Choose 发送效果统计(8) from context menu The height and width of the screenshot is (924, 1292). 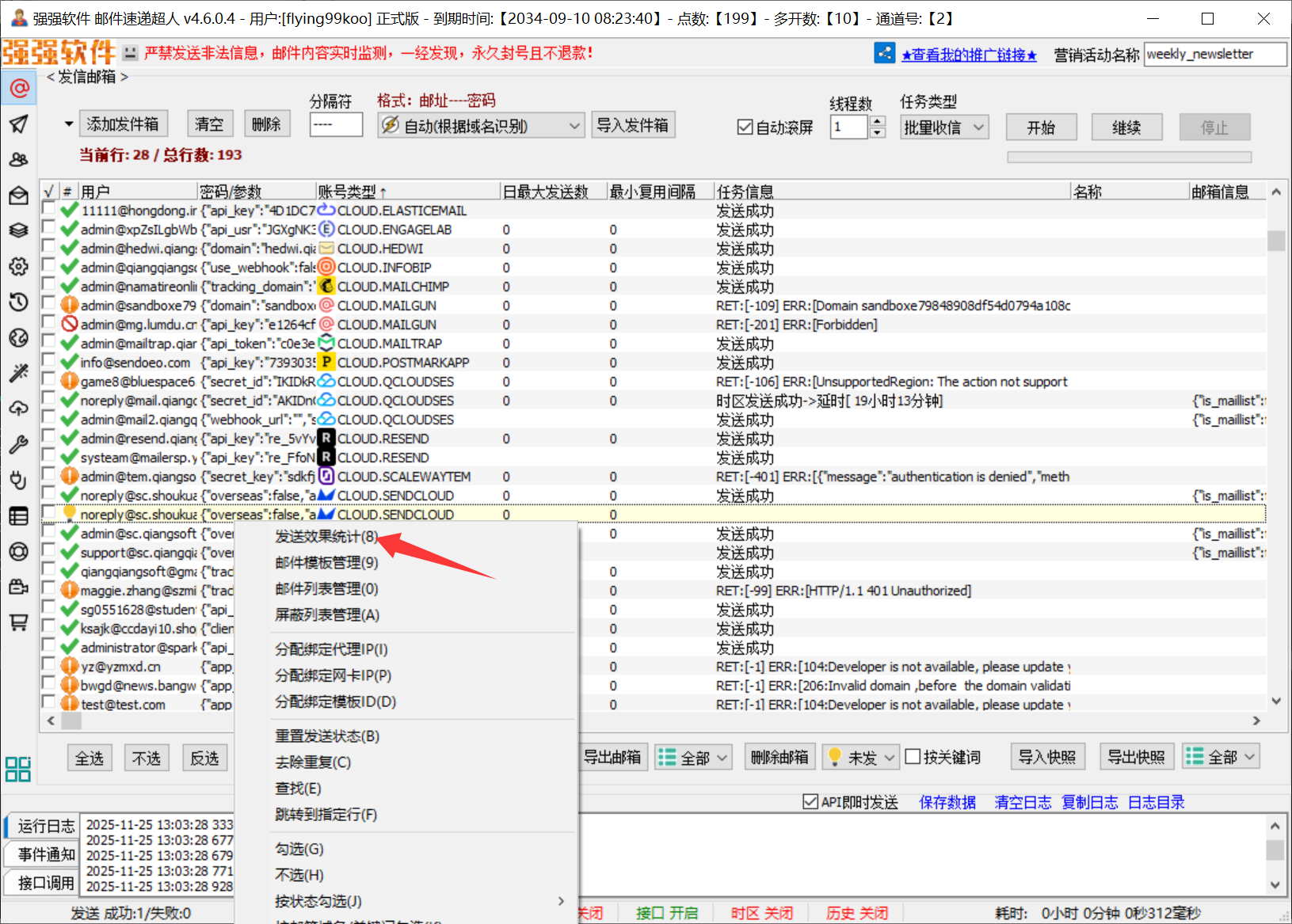(x=326, y=537)
